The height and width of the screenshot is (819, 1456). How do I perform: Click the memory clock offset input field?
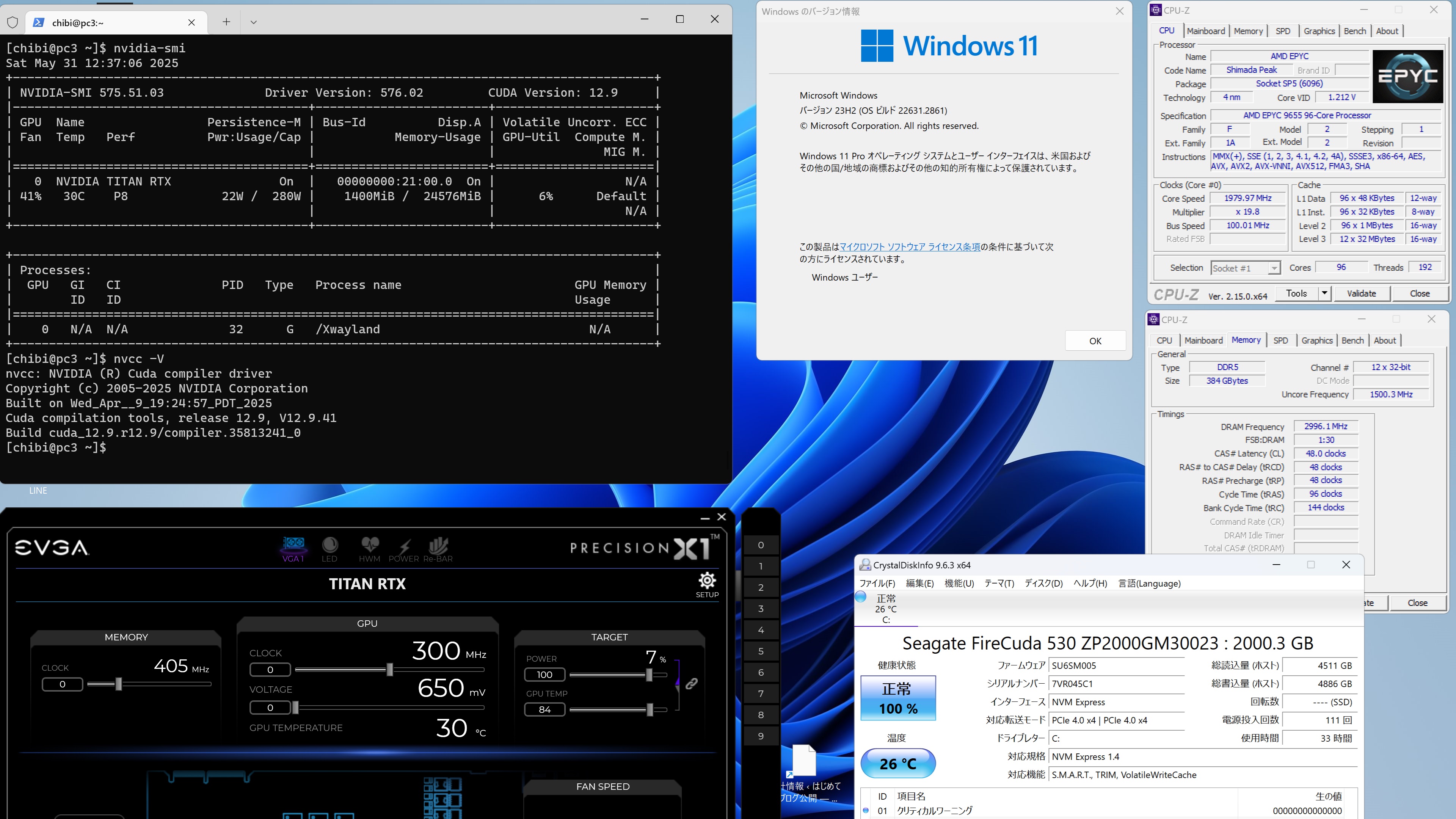[x=62, y=684]
